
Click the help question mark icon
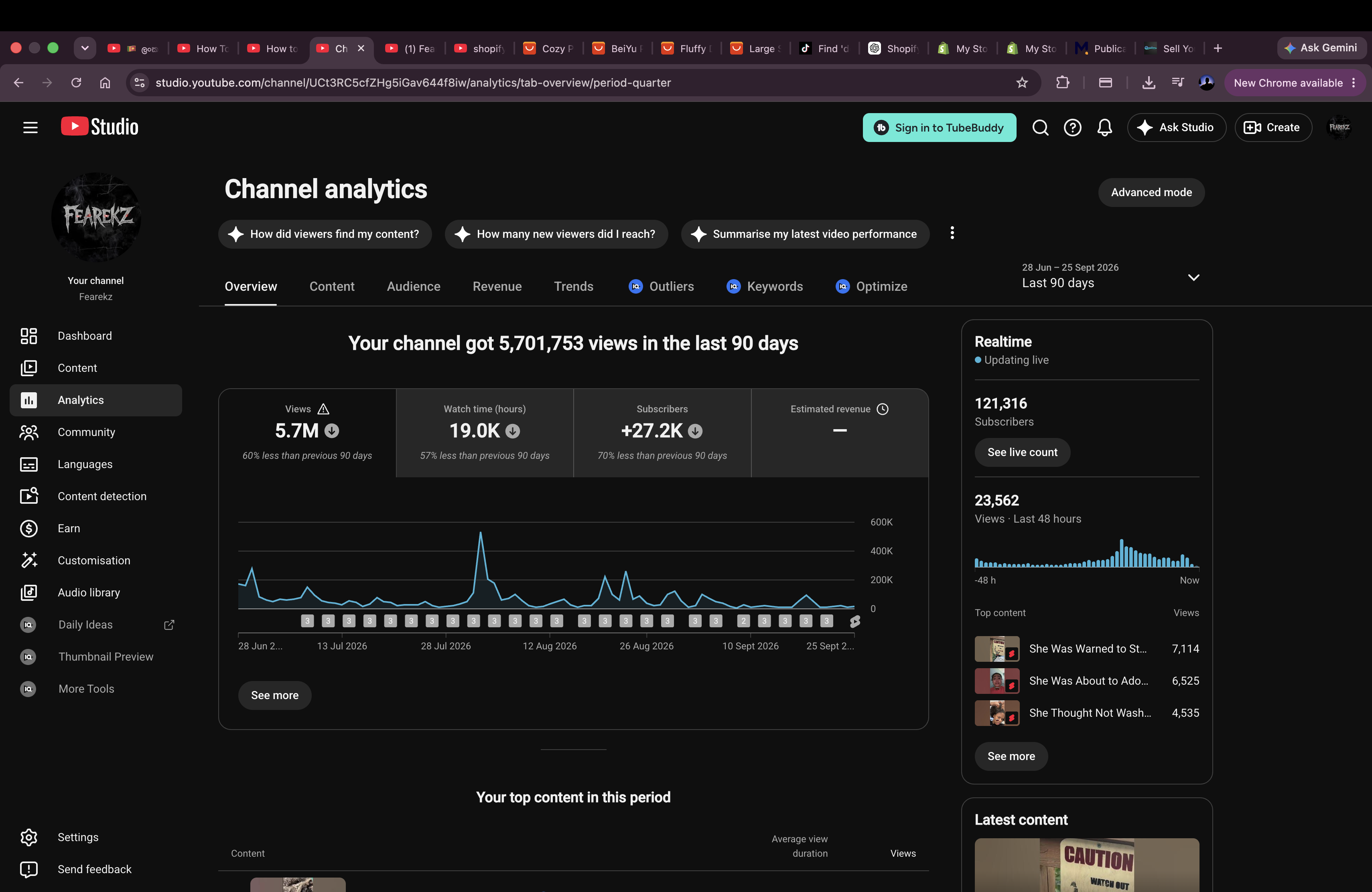pos(1072,128)
